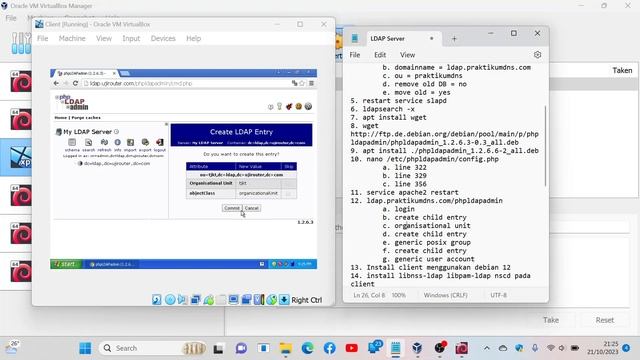The image size is (640, 360).
Task: Click the logout icon in phpLDAPadmin
Action: pyautogui.click(x=160, y=142)
